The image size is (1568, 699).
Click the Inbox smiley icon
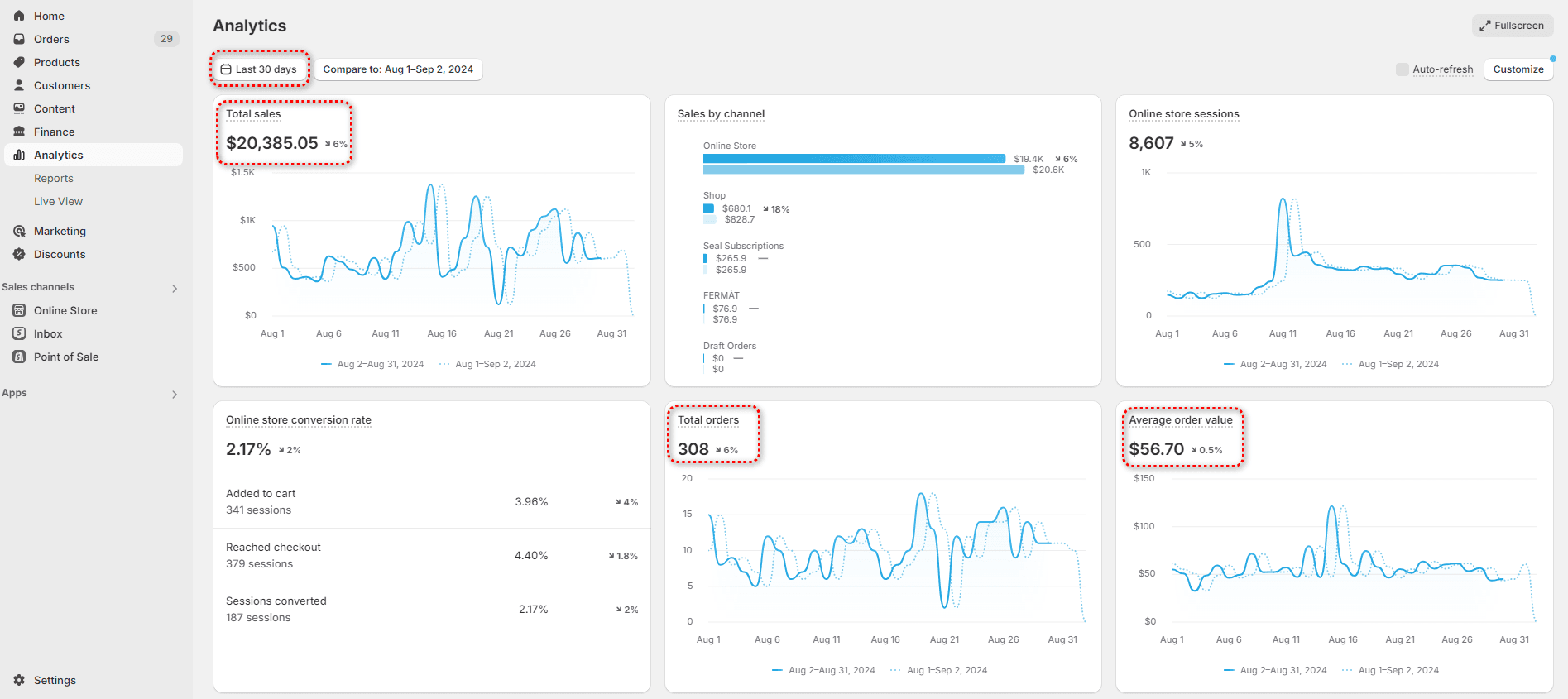pyautogui.click(x=19, y=333)
